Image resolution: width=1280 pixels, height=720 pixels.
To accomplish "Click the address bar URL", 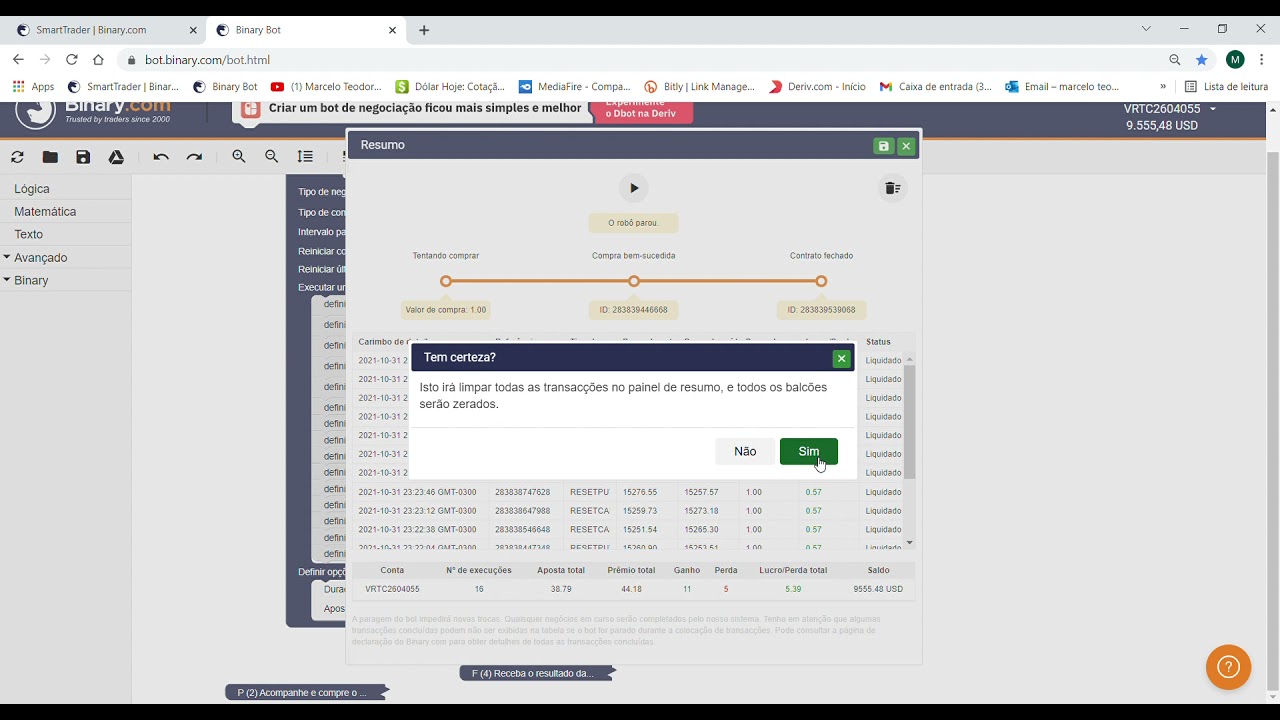I will (207, 60).
